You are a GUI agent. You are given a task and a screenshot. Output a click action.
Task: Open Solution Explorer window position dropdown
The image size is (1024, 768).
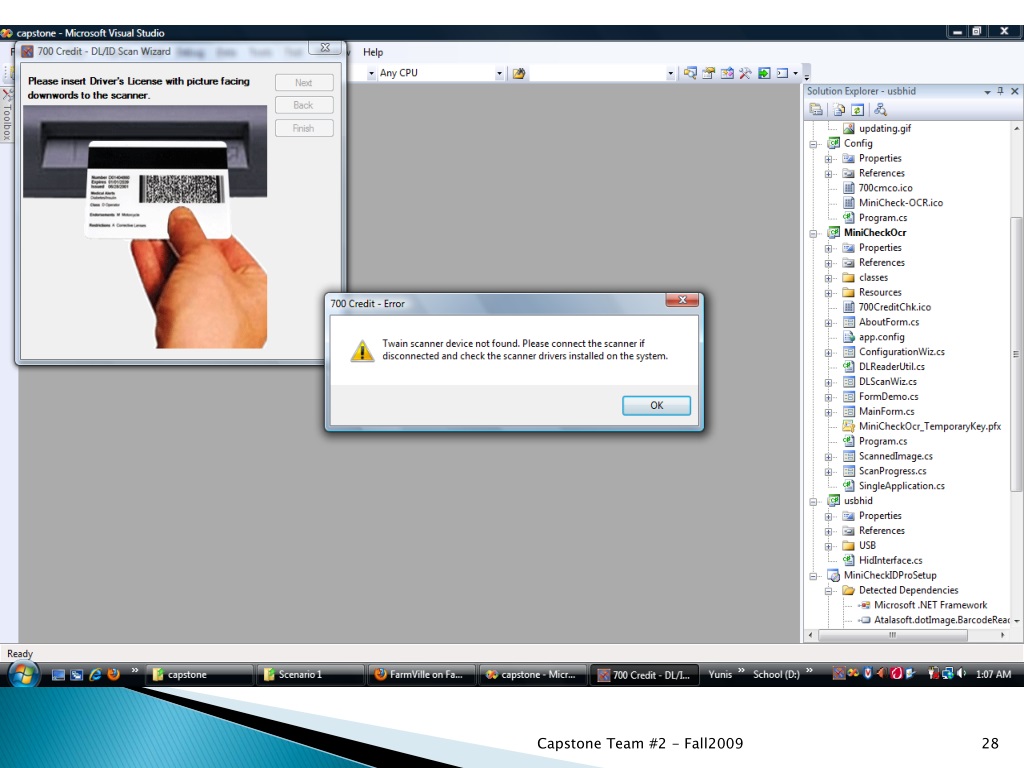point(987,92)
